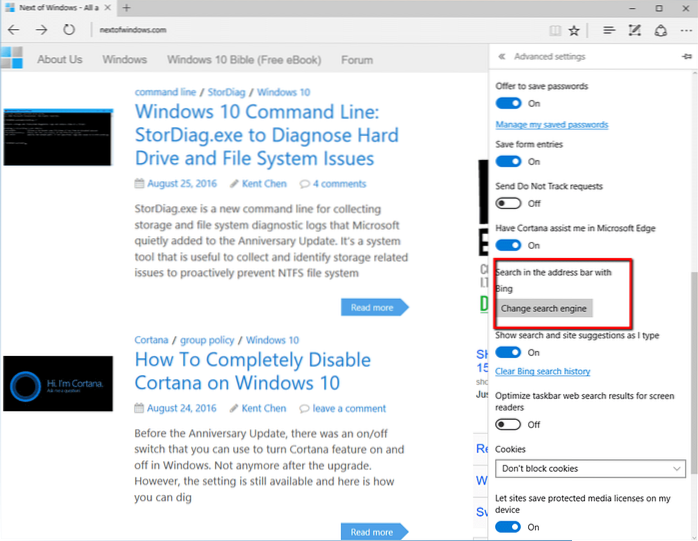The width and height of the screenshot is (698, 541).
Task: Disable Have Cortana assist me toggle
Action: (x=509, y=244)
